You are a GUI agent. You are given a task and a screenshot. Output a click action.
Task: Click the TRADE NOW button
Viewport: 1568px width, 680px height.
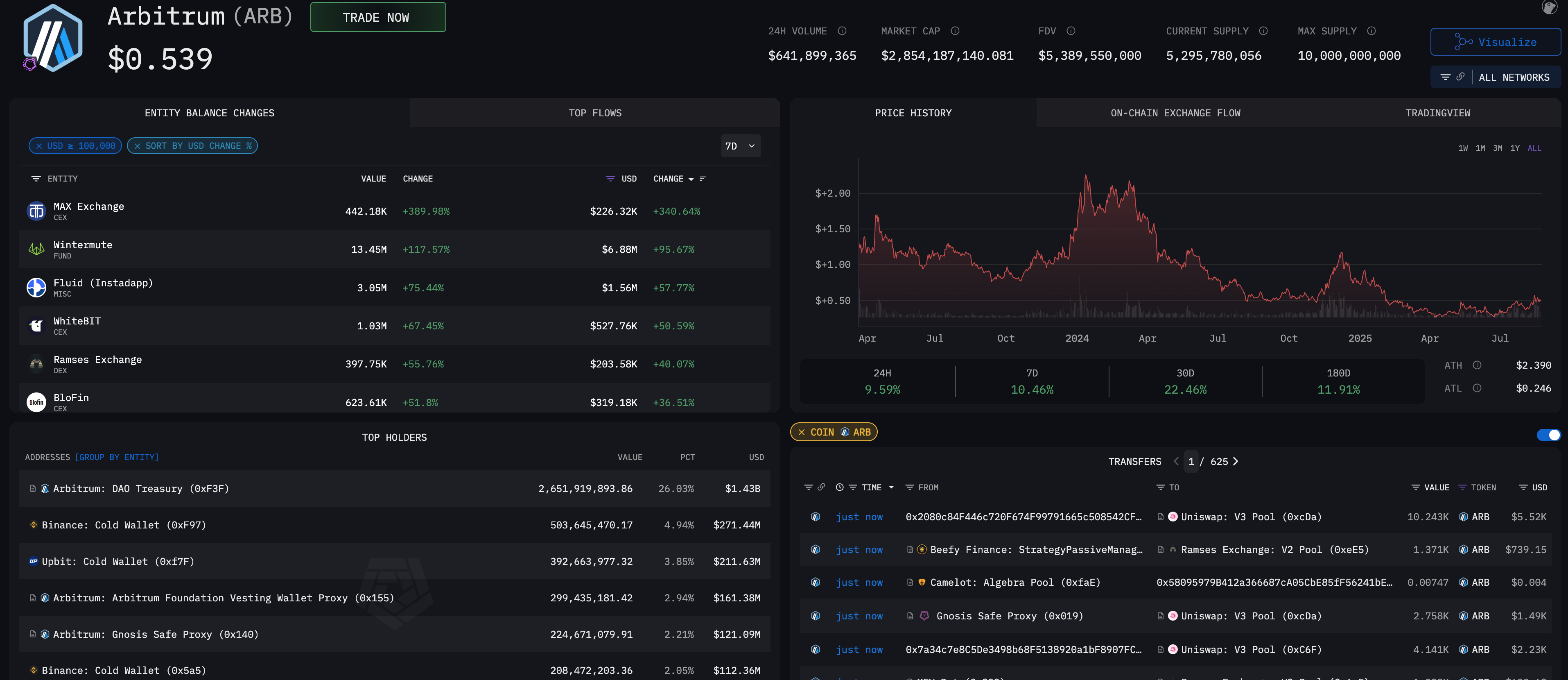tap(377, 17)
